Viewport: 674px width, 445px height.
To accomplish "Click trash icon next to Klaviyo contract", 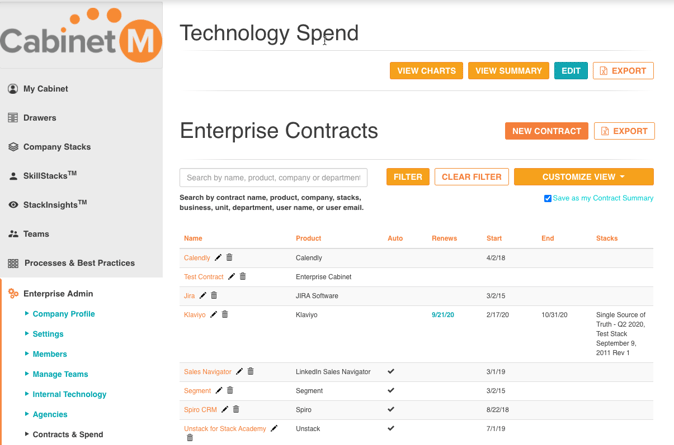I will 225,314.
